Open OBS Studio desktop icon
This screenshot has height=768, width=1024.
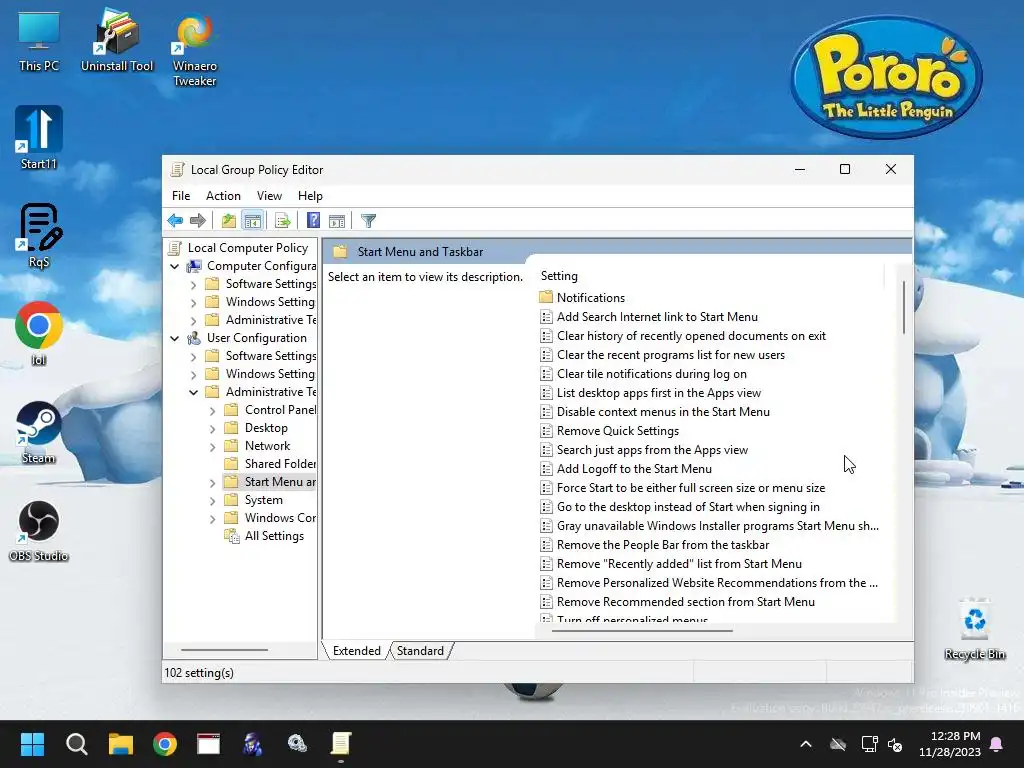pyautogui.click(x=39, y=532)
